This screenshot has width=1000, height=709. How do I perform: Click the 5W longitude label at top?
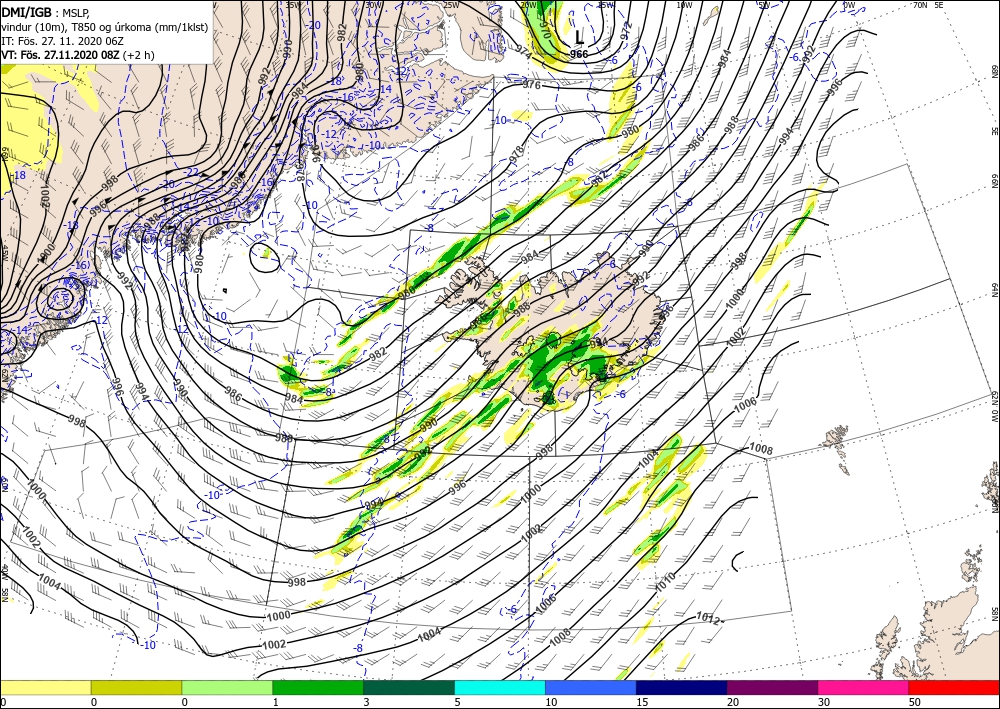763,5
